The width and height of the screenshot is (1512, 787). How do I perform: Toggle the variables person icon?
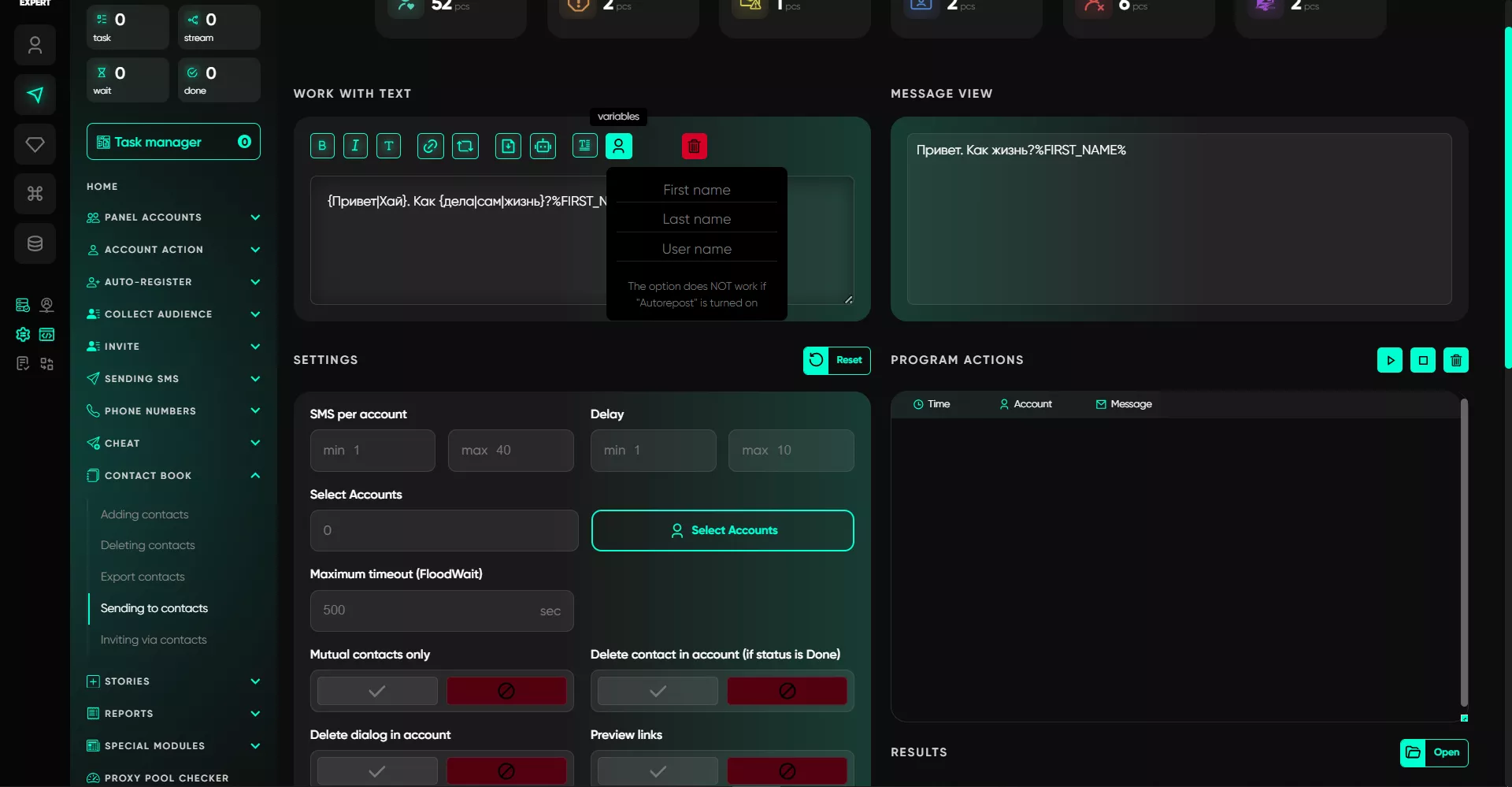tap(619, 146)
